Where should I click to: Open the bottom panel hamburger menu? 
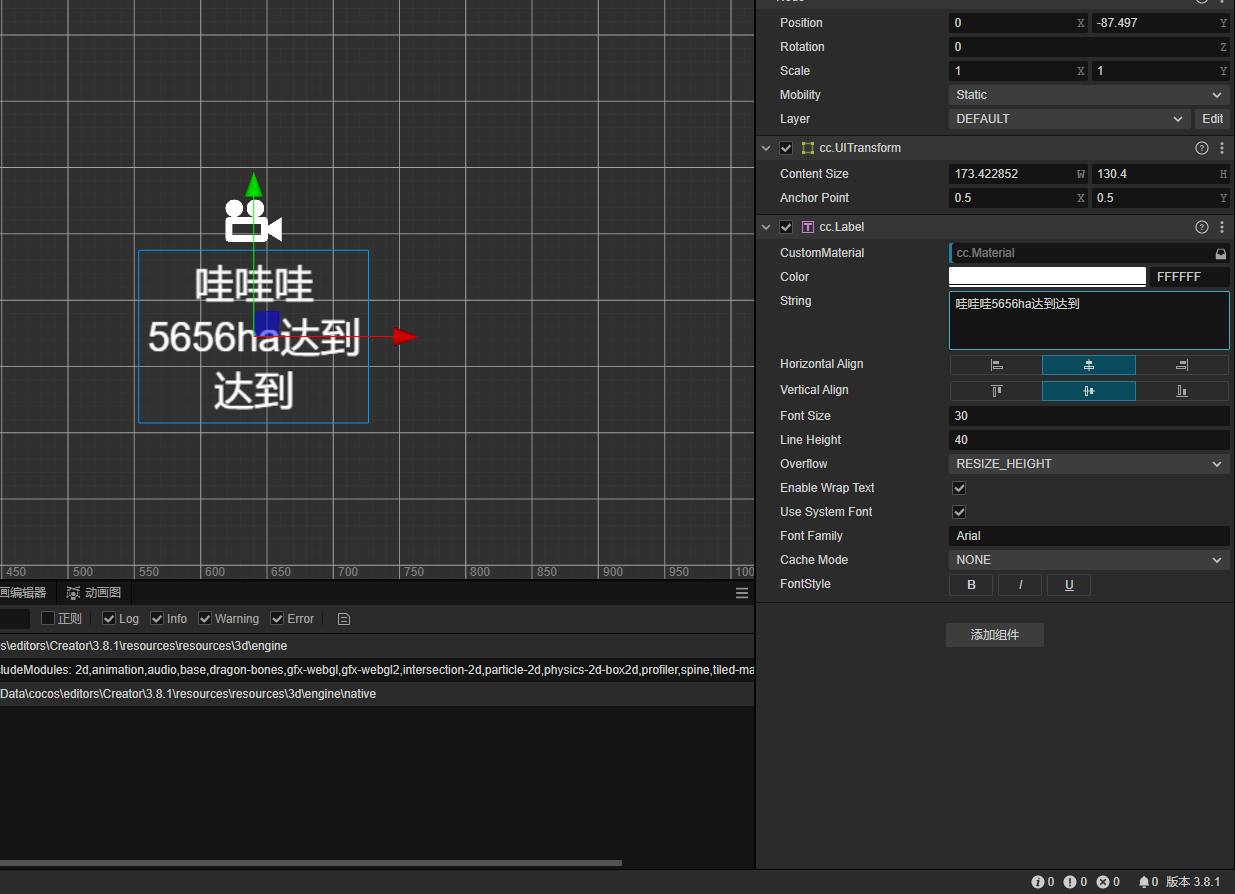(x=742, y=593)
